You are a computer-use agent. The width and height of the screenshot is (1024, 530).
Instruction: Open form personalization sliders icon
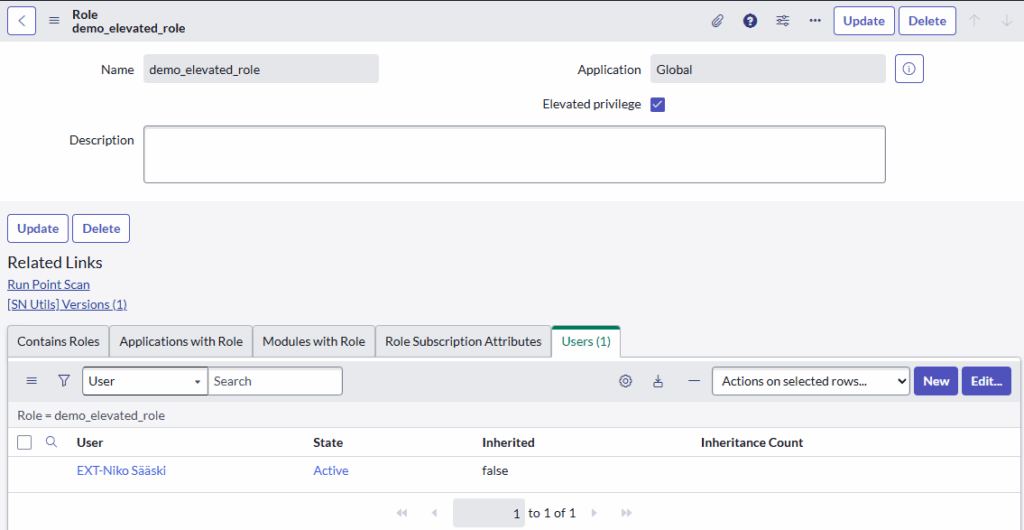click(782, 21)
